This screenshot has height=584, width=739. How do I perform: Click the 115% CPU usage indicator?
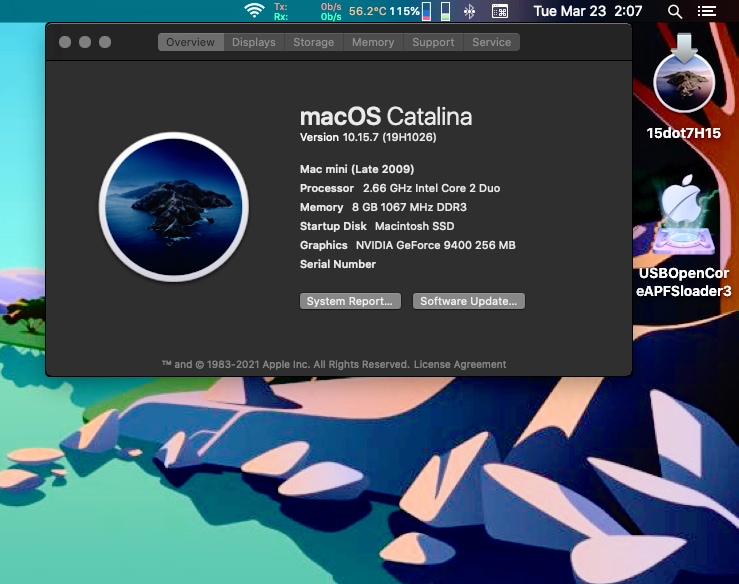(404, 11)
